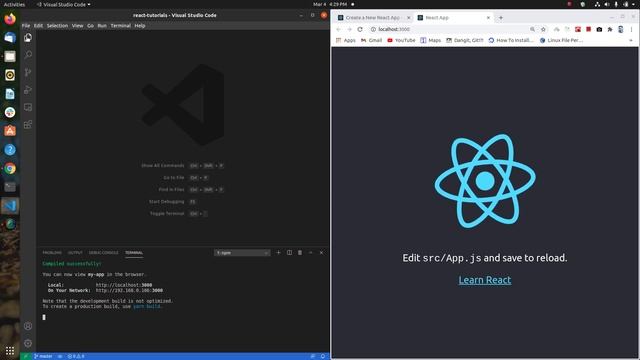
Task: Open the Maps bookmark
Action: click(x=431, y=40)
